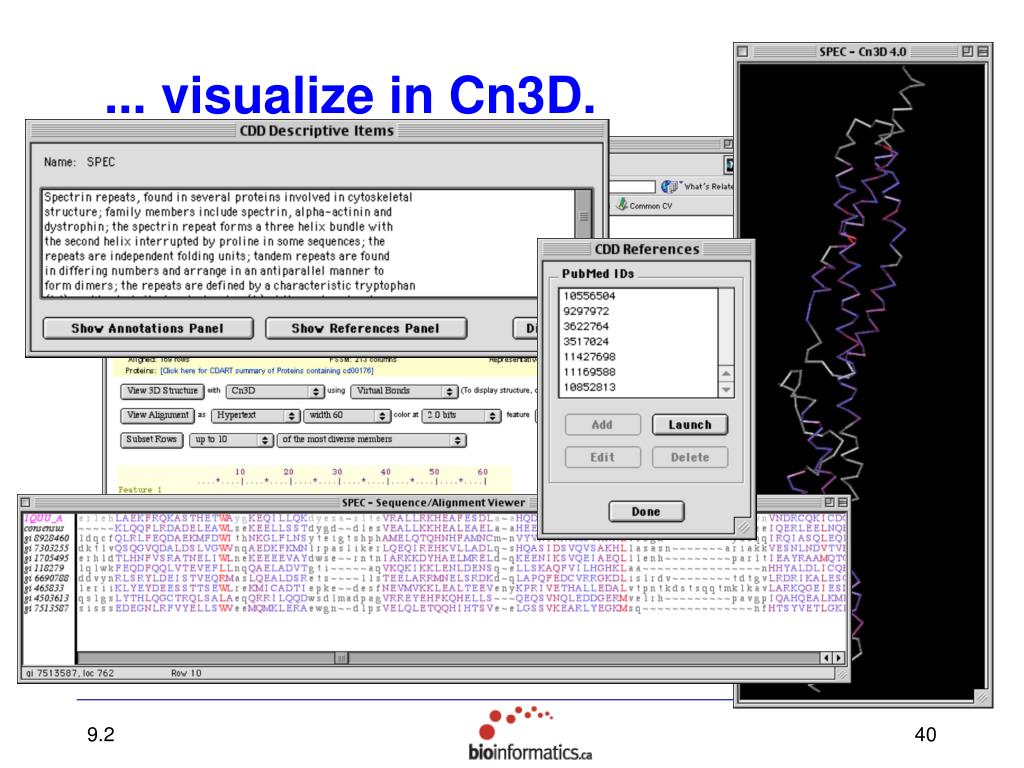This screenshot has width=1024, height=768.
Task: Select row gi 7513587 in alignment viewer
Action: coord(46,609)
